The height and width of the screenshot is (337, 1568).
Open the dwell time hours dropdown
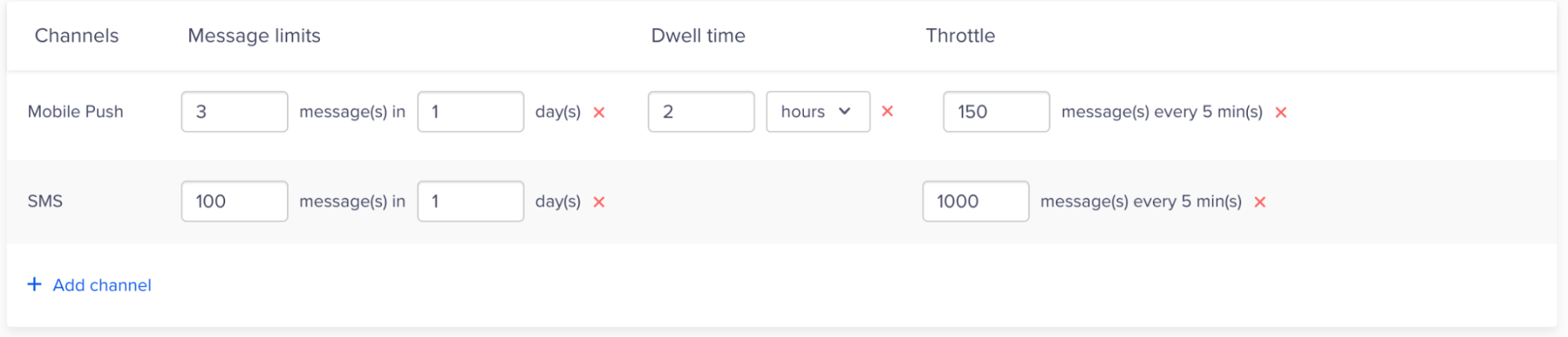[x=817, y=112]
